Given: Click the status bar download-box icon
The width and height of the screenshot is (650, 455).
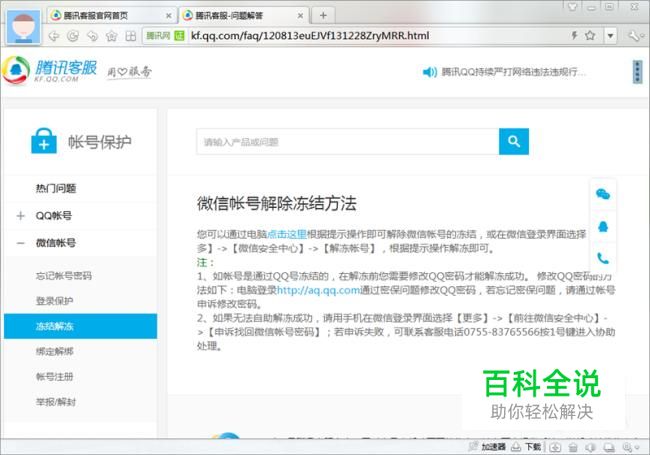Looking at the screenshot, I should pos(555,447).
